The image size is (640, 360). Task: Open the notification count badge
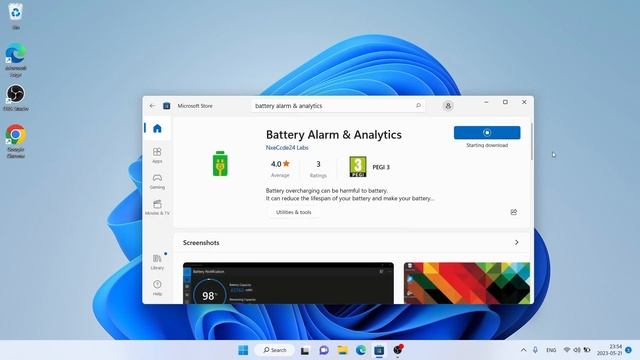pos(629,350)
